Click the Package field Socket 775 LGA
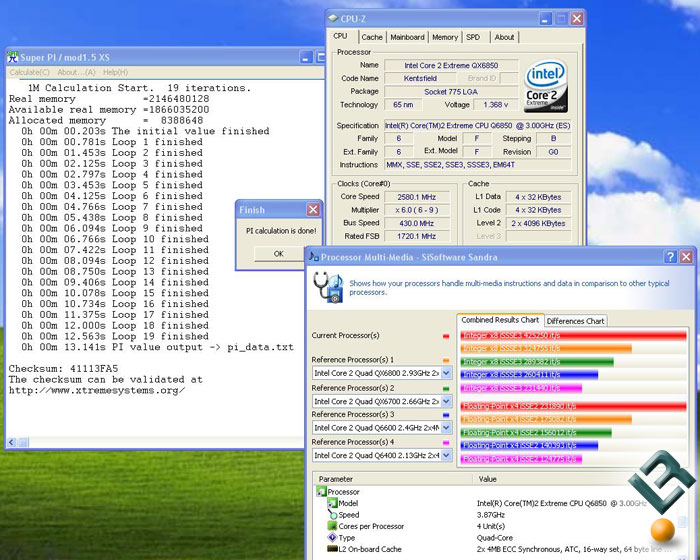 click(x=451, y=92)
